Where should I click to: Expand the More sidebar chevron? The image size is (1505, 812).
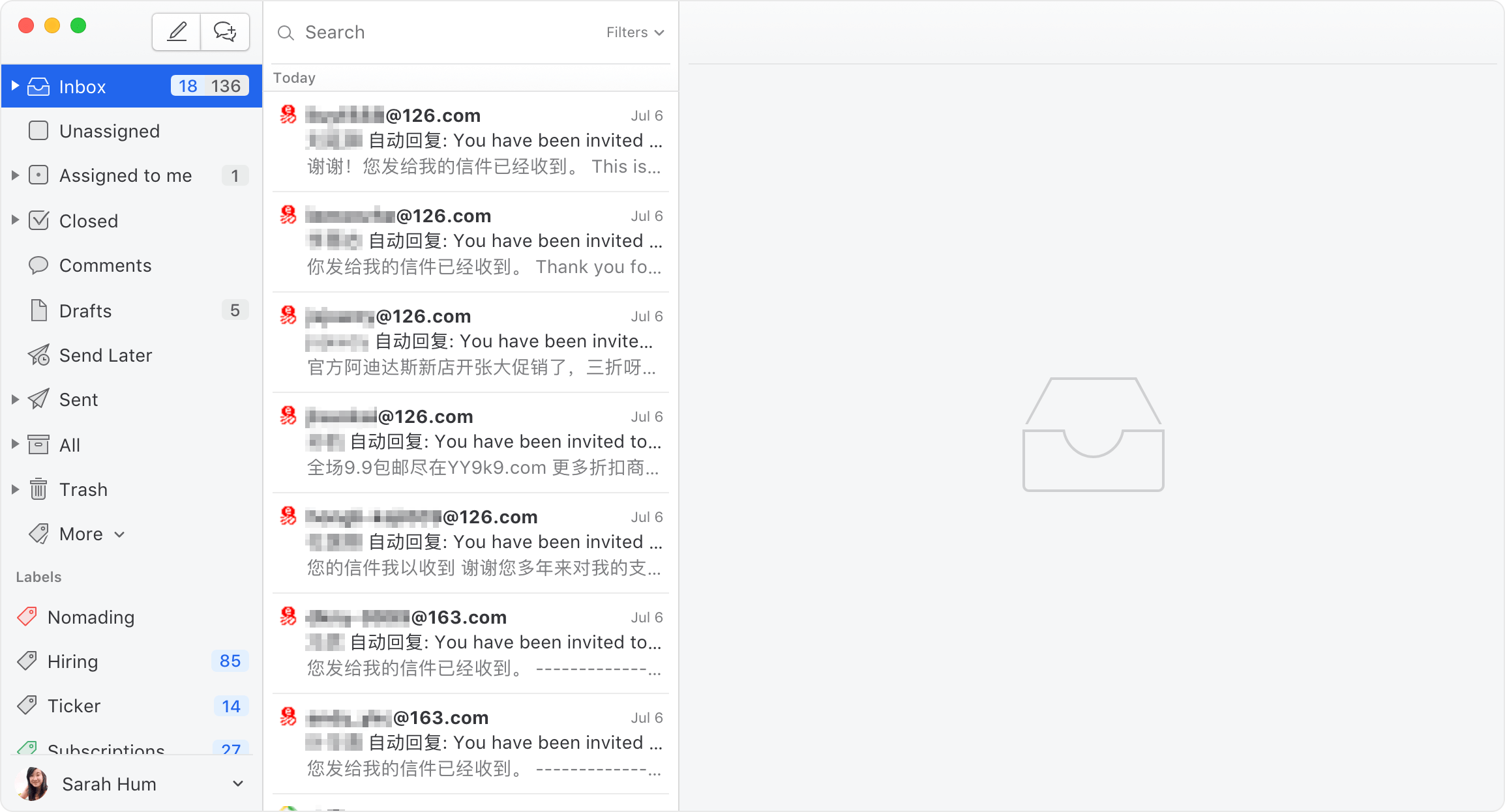tap(119, 535)
